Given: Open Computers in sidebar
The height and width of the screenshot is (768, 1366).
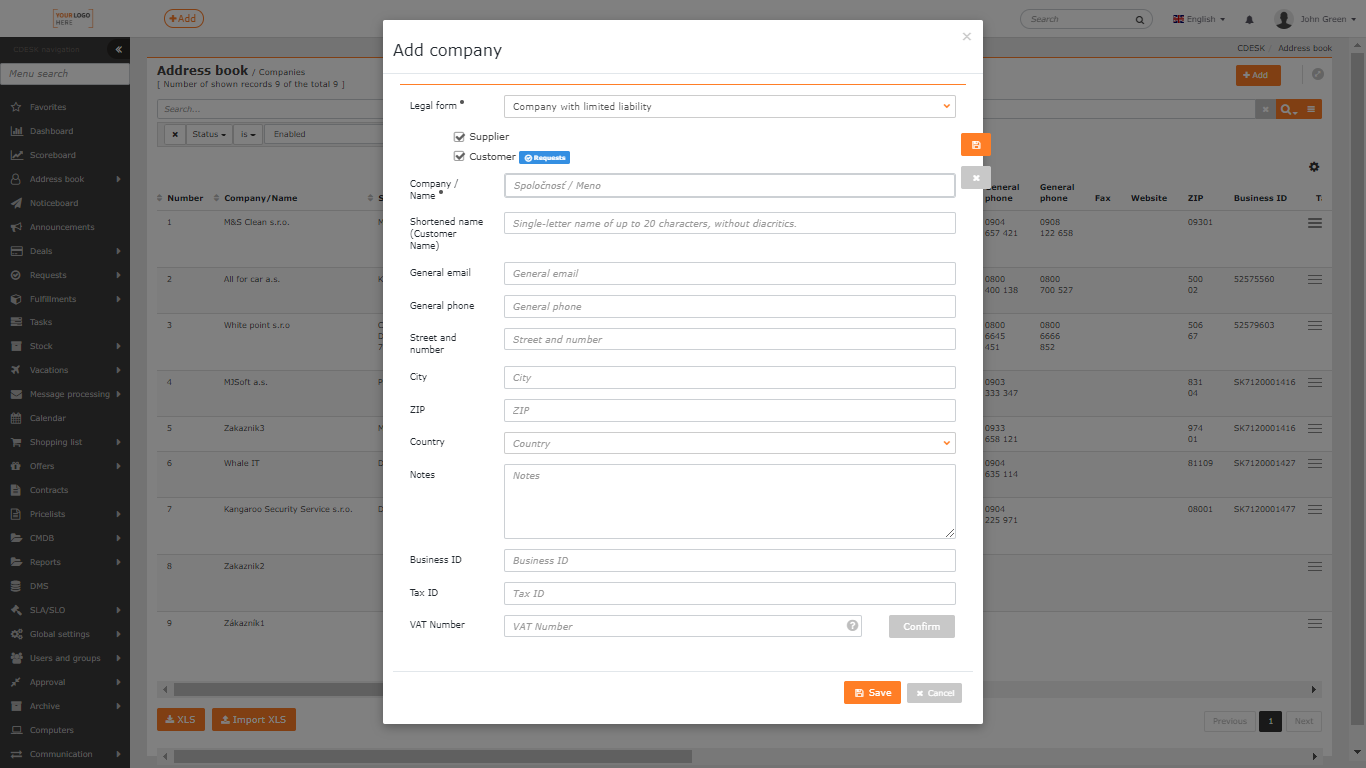Looking at the screenshot, I should pyautogui.click(x=52, y=730).
